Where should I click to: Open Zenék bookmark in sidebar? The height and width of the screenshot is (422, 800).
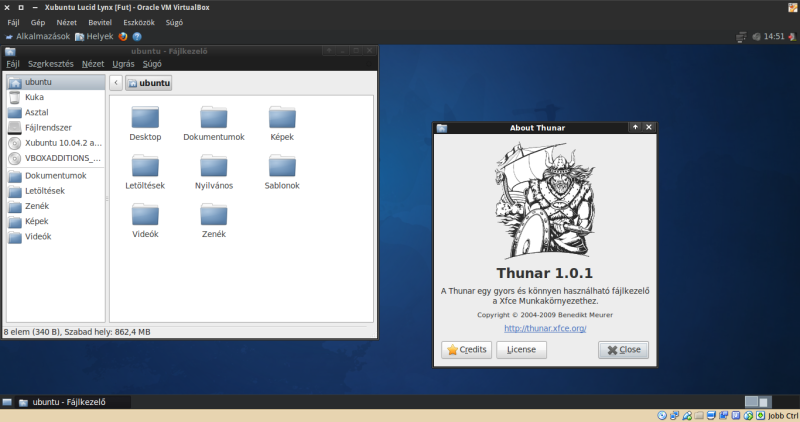pyautogui.click(x=56, y=206)
